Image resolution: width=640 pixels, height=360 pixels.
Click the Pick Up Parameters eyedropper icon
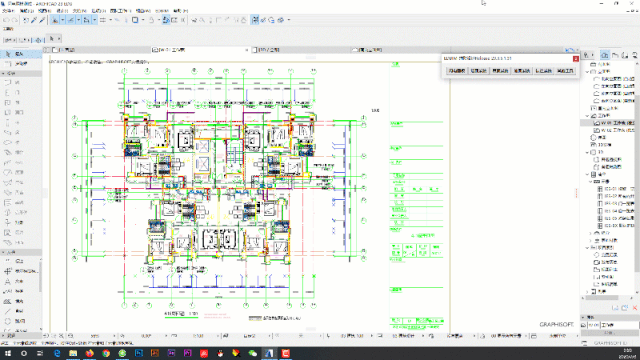pos(34,20)
